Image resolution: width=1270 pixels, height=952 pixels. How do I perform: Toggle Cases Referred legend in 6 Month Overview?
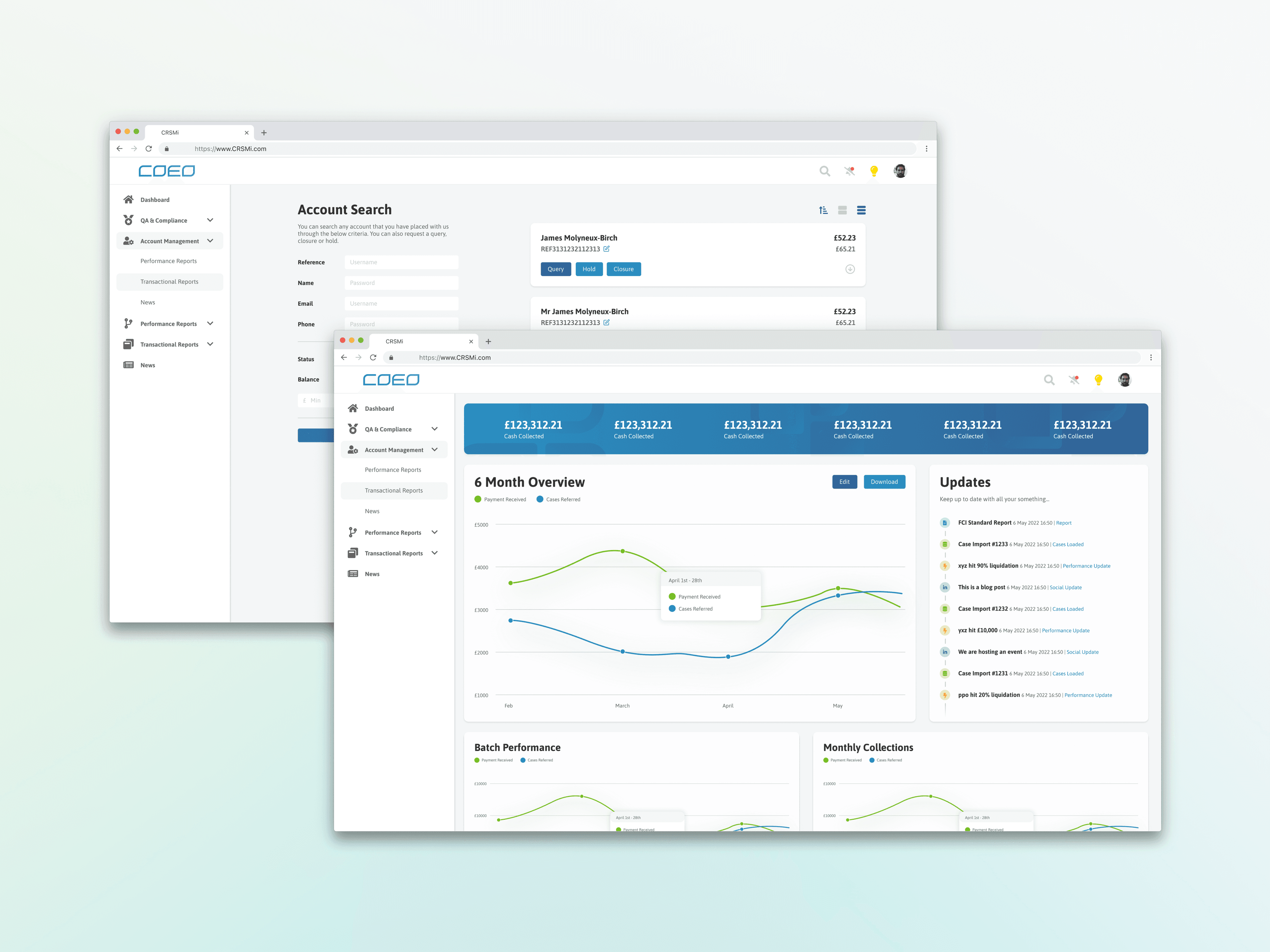(558, 499)
